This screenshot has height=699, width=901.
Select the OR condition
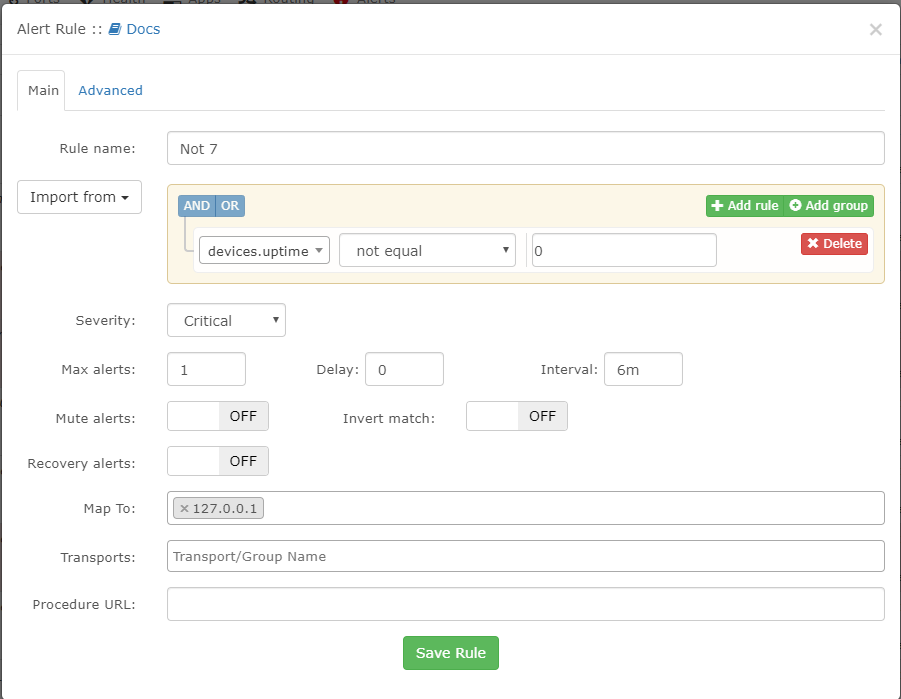click(230, 206)
